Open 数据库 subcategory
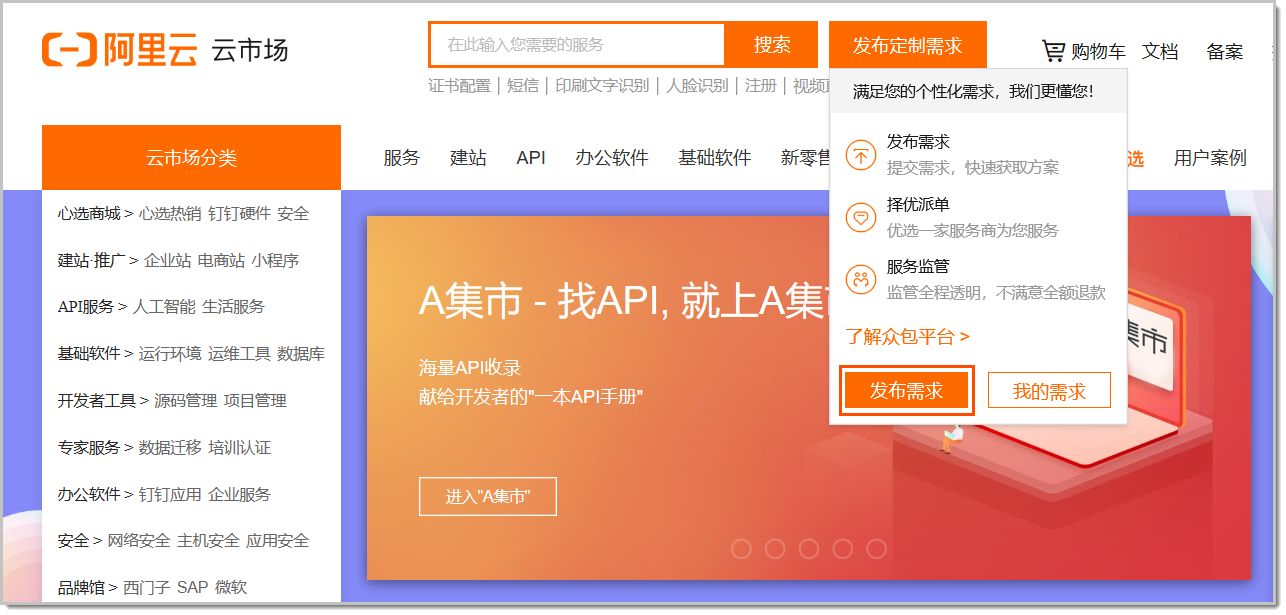Image resolution: width=1286 pixels, height=615 pixels. coord(301,354)
